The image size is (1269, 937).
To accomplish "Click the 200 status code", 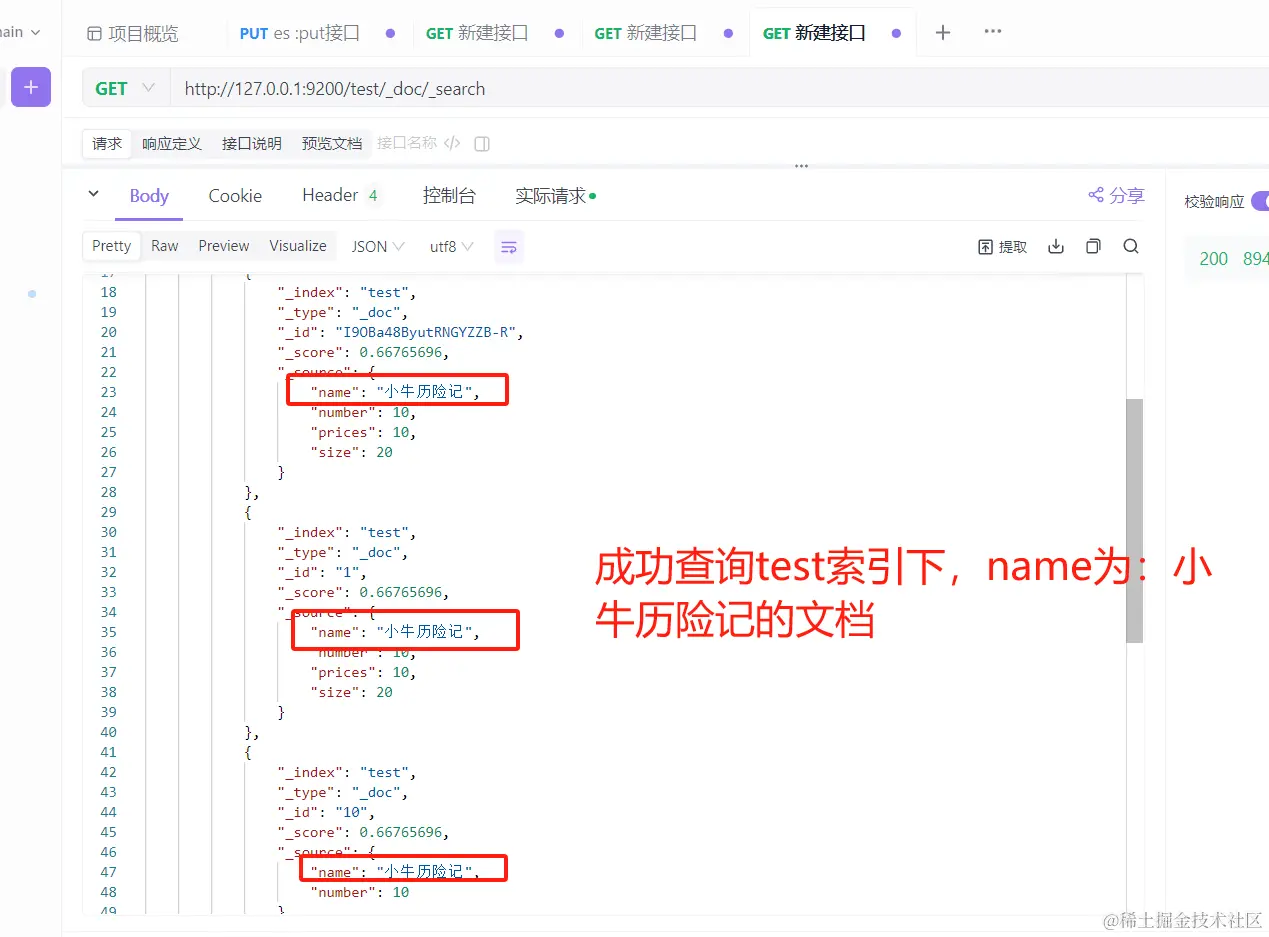I will 1213,258.
